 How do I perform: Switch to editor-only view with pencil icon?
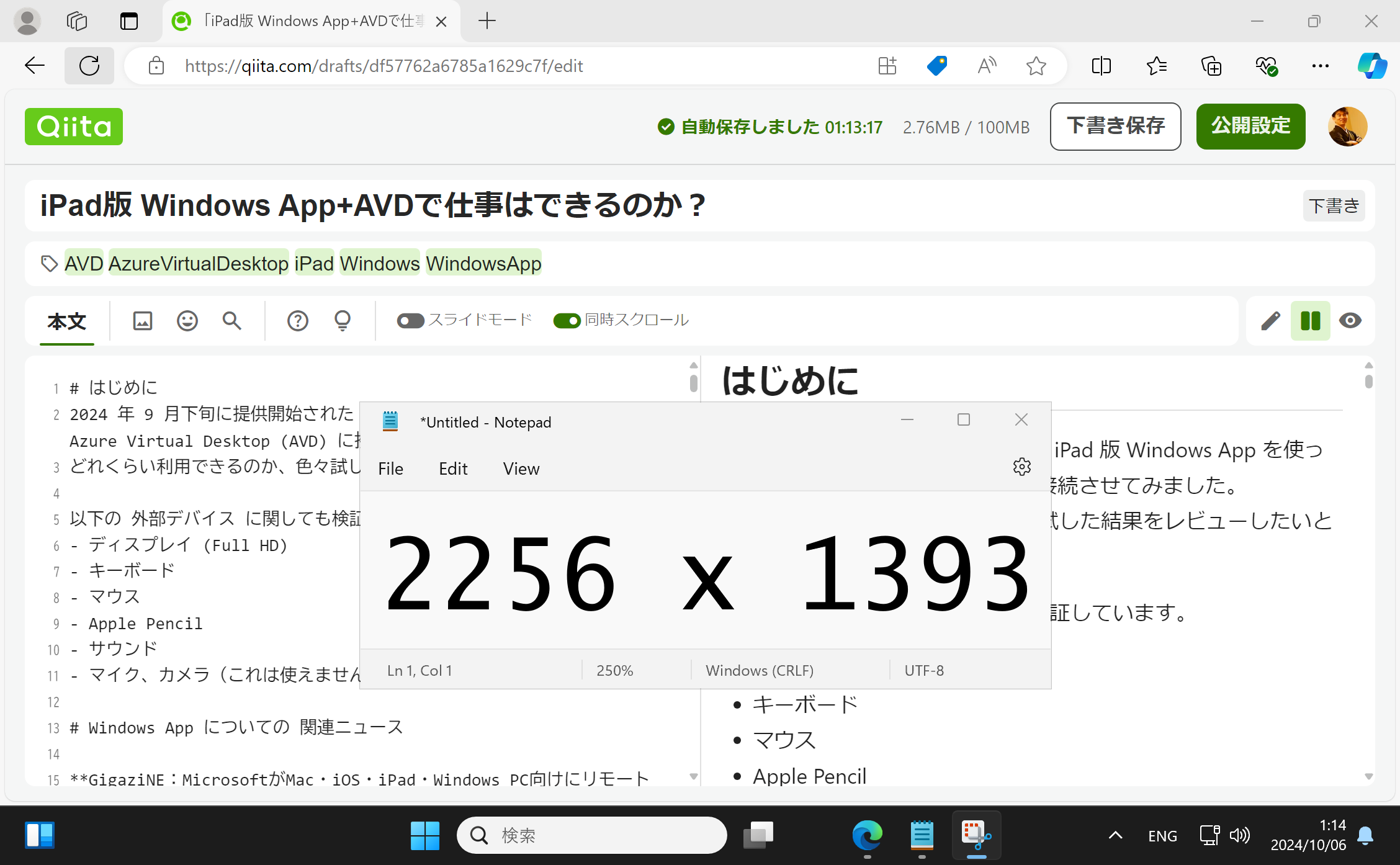click(1270, 321)
